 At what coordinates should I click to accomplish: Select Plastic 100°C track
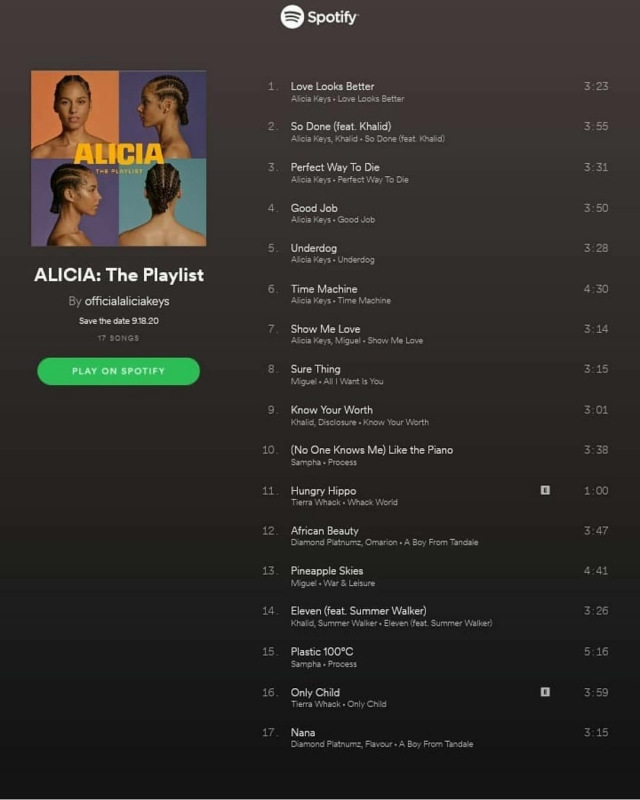pos(322,652)
